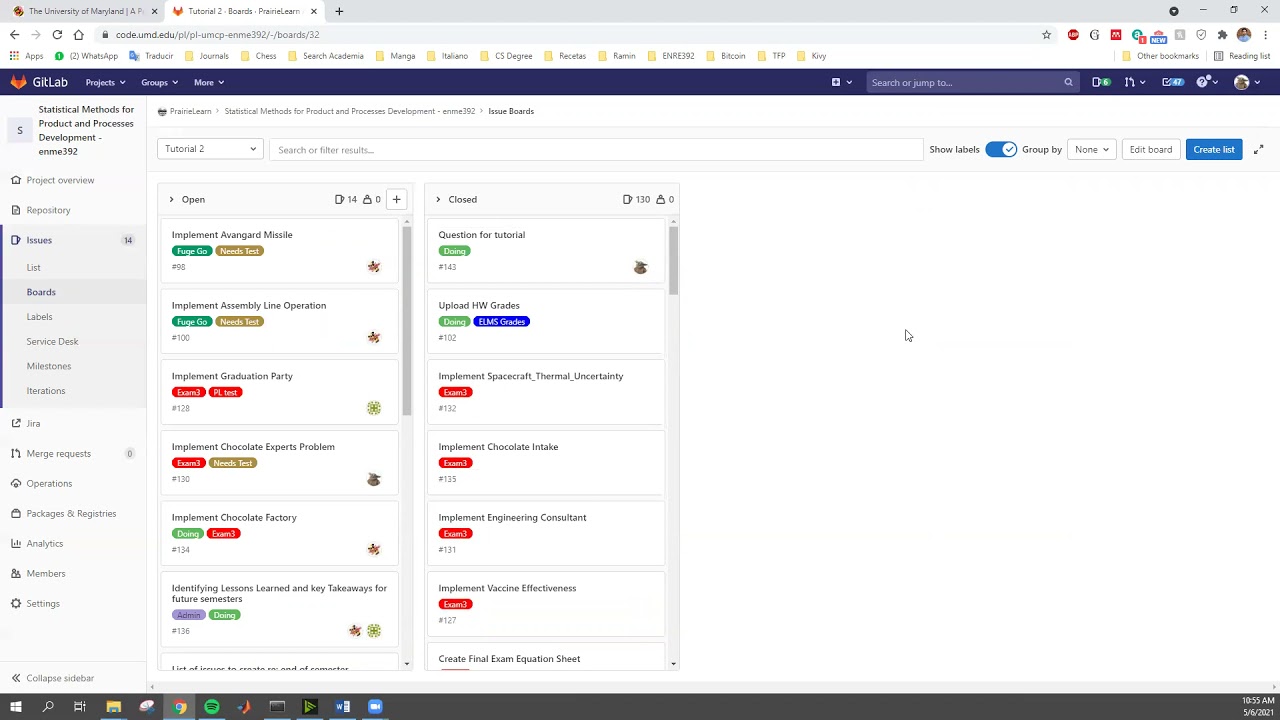The width and height of the screenshot is (1280, 720).
Task: Click the Closed list vertical scrollbar
Action: click(673, 260)
